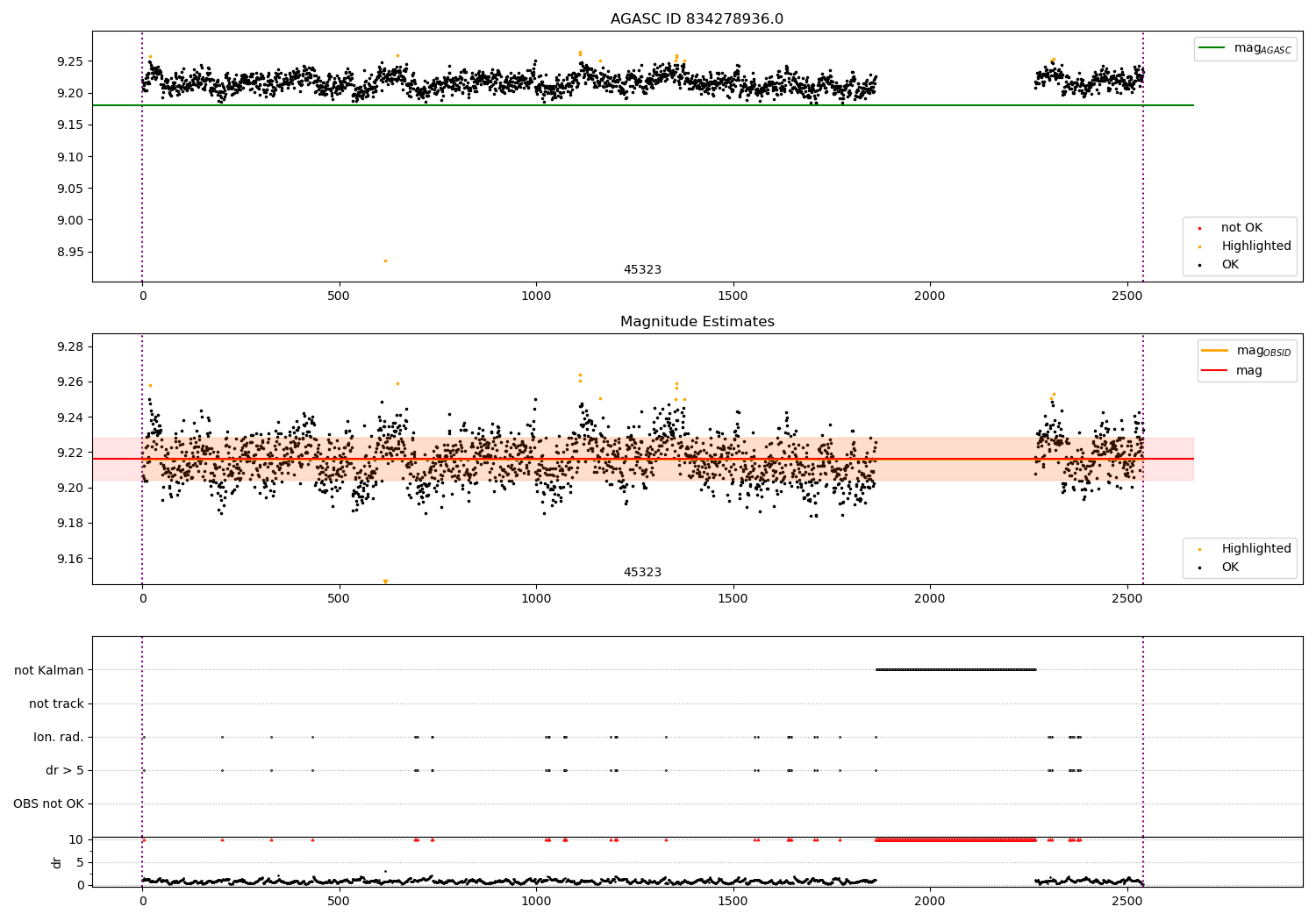Click x-axis tick '2500' under bottom plot
The width and height of the screenshot is (1316, 921).
(x=1126, y=901)
